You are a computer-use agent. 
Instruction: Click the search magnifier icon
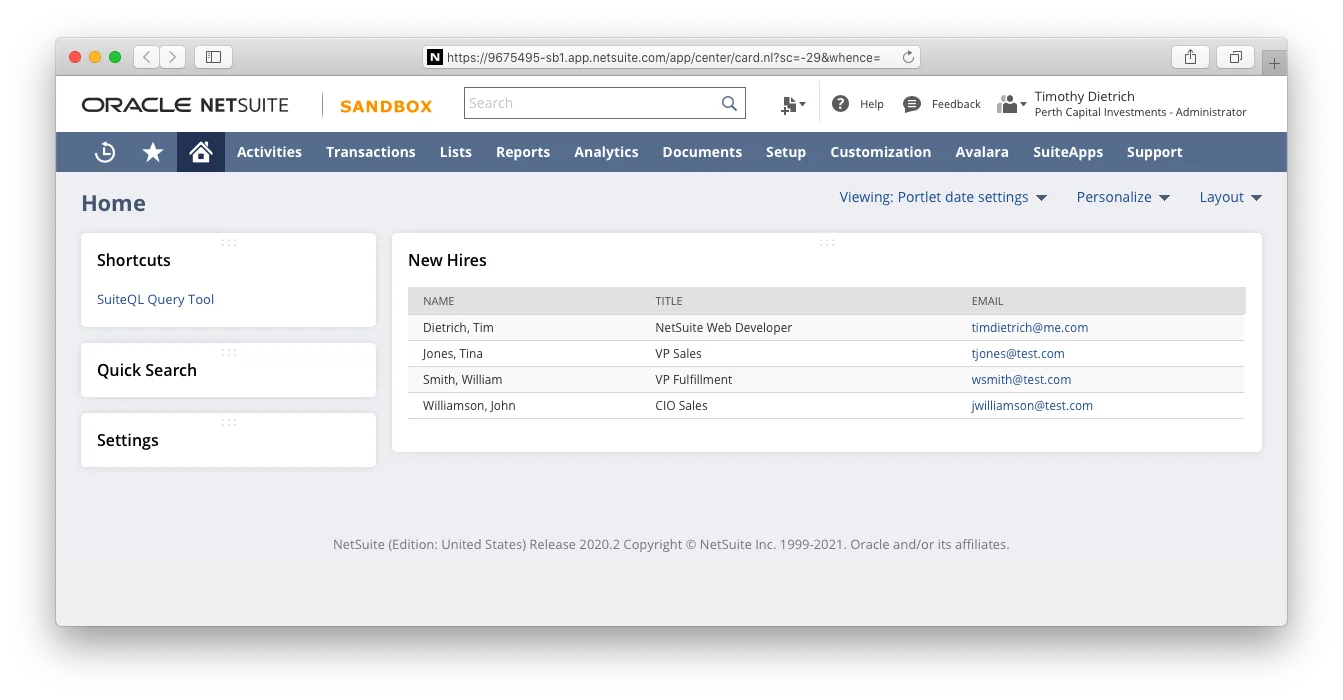pyautogui.click(x=730, y=103)
